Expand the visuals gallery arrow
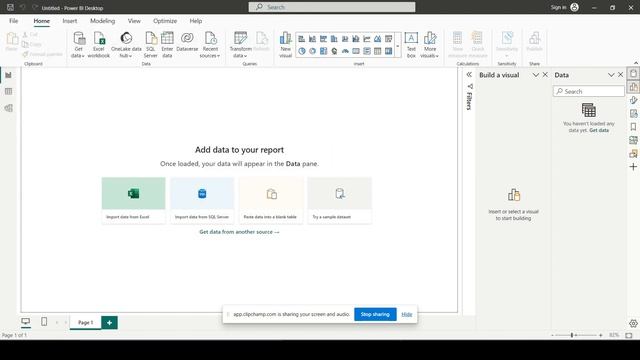Image resolution: width=640 pixels, height=360 pixels. [x=398, y=46]
